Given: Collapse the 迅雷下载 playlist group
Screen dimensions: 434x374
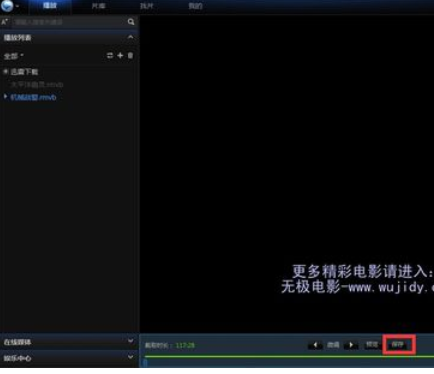Looking at the screenshot, I should point(6,71).
